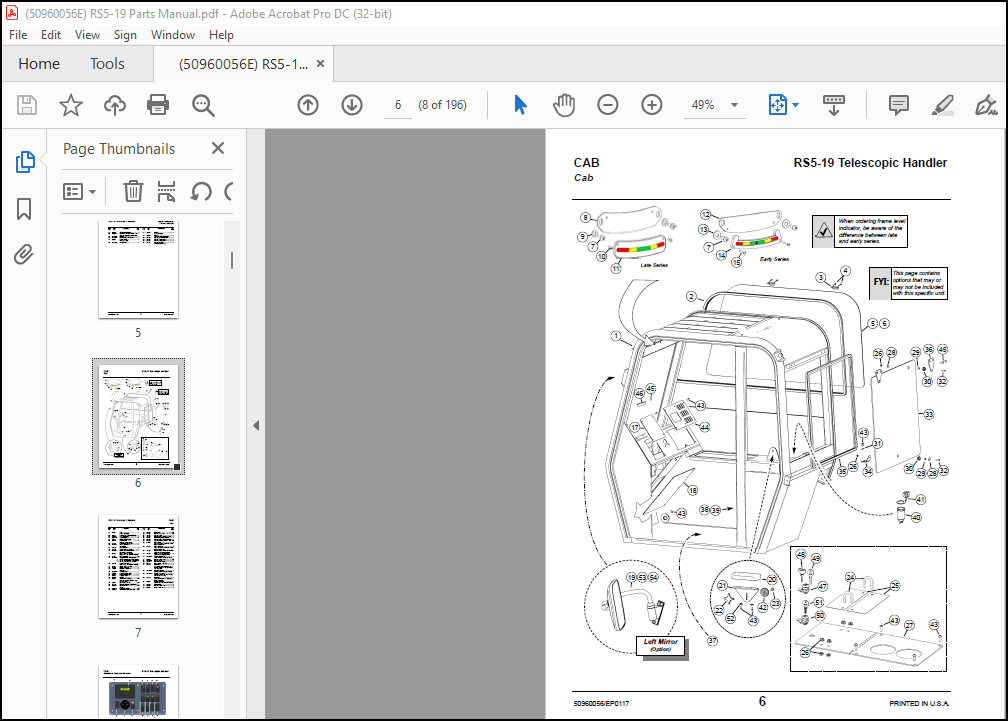Upload file to cloud icon
Screen dimensions: 1008x721
pos(114,105)
